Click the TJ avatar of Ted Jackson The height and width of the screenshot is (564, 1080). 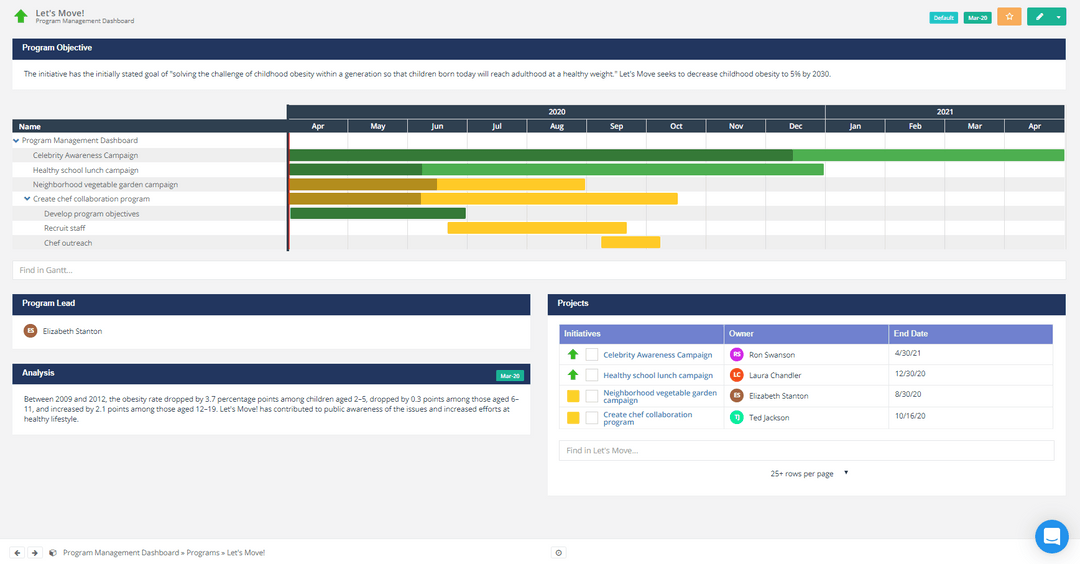(x=736, y=417)
